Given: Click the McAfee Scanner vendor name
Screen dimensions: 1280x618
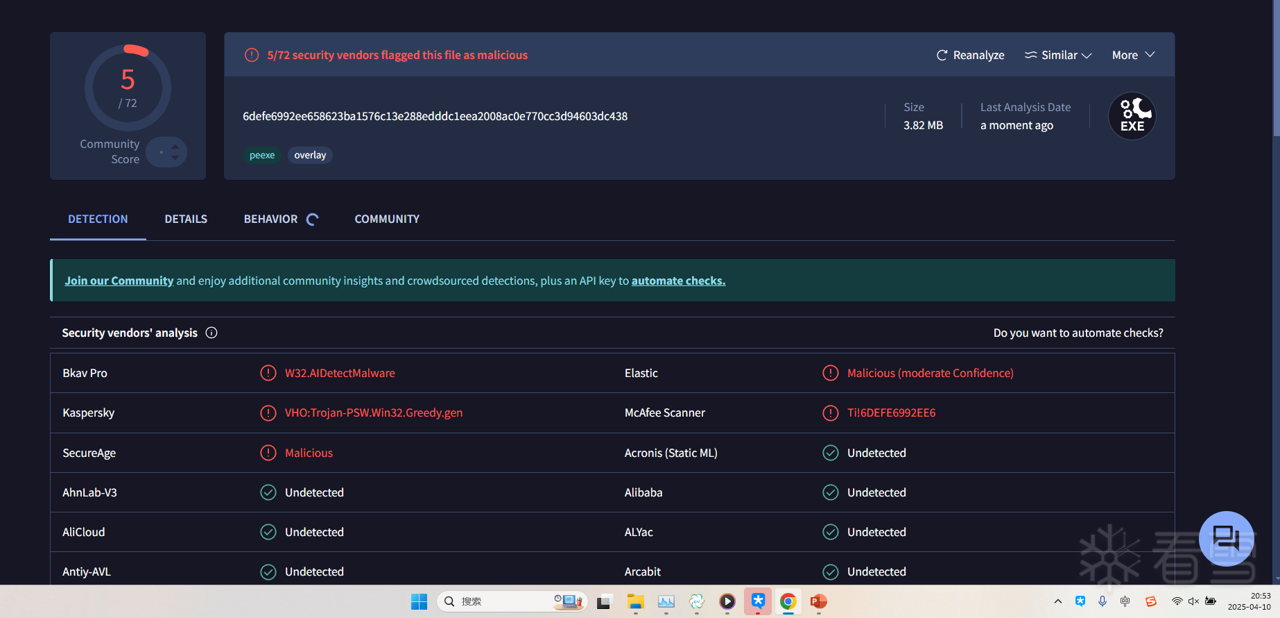Looking at the screenshot, I should (665, 413).
